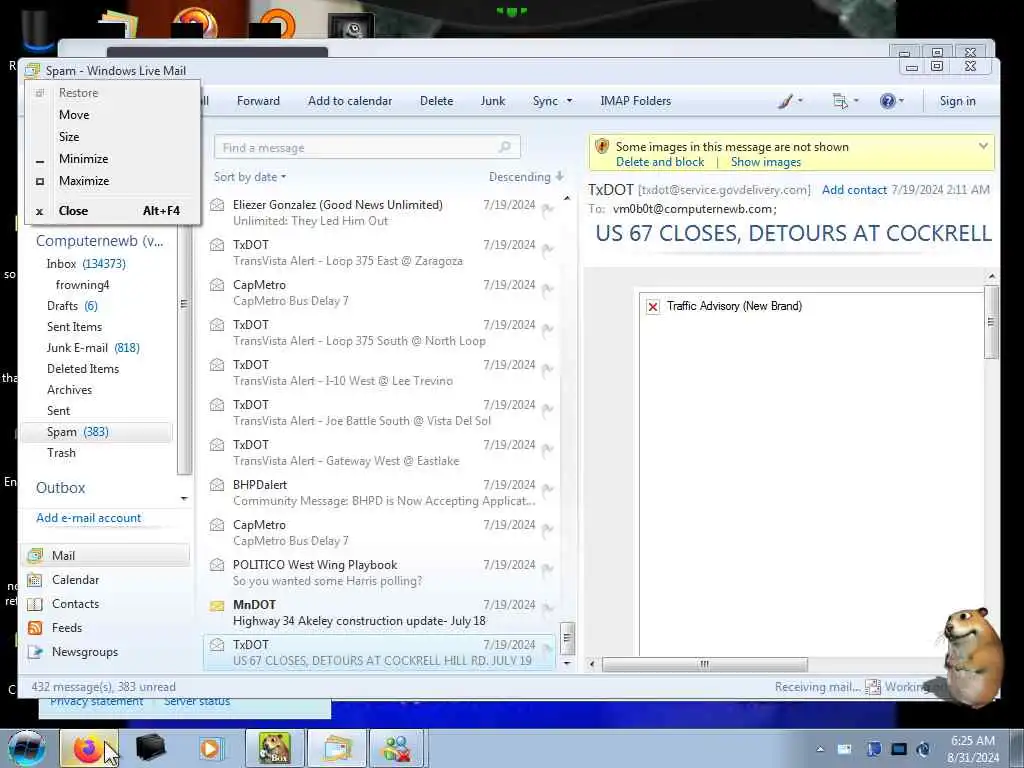Viewport: 1024px width, 768px height.
Task: Open the Sort by date dropdown
Action: (250, 177)
